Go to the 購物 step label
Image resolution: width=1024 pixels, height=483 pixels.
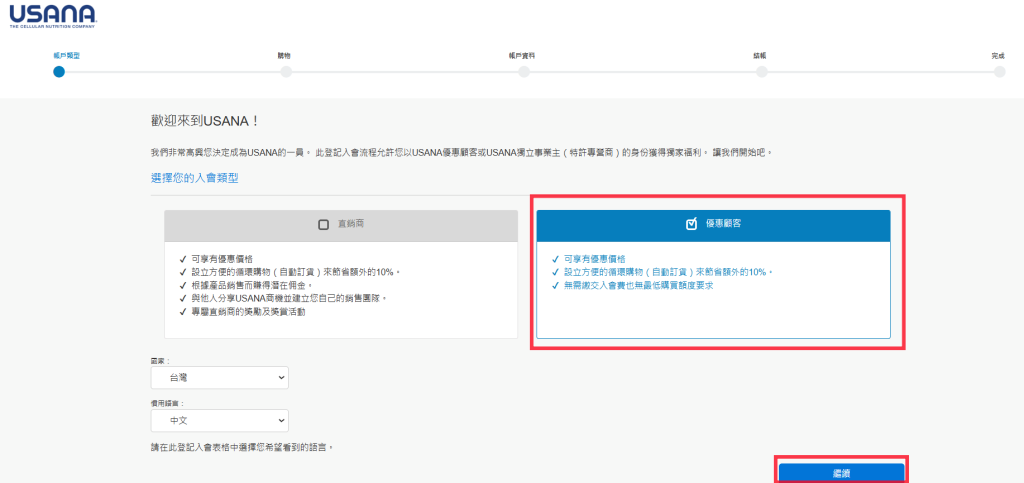(x=283, y=55)
